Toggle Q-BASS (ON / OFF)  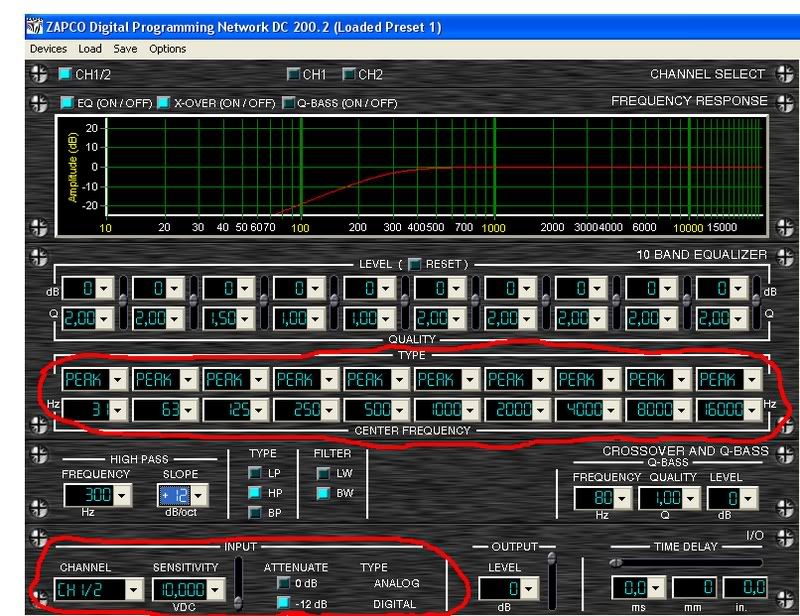pyautogui.click(x=288, y=103)
